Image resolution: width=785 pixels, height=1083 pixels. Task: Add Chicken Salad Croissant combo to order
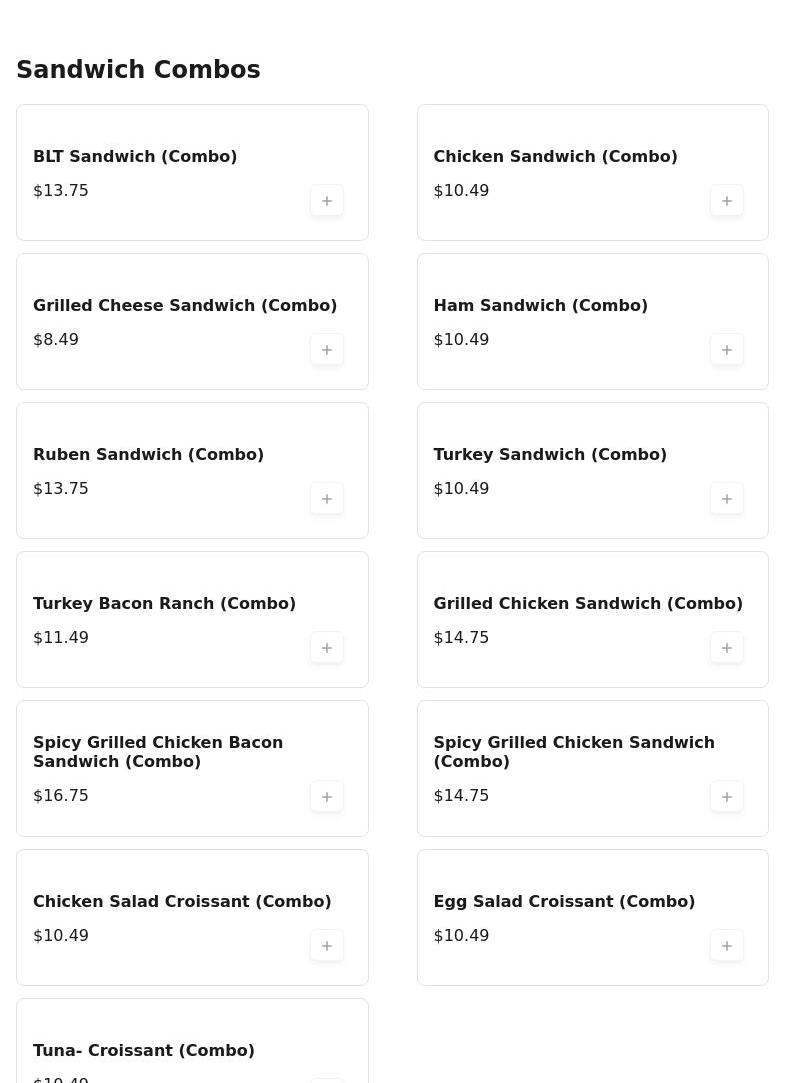(x=327, y=946)
